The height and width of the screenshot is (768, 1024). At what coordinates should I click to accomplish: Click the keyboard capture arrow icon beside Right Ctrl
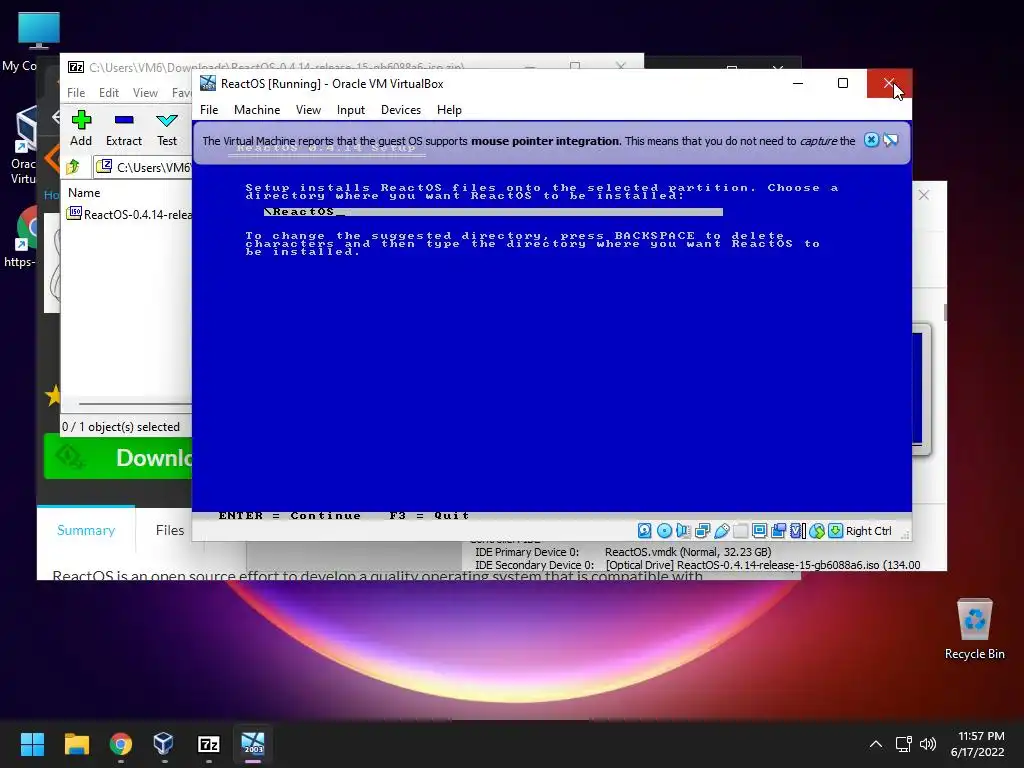pyautogui.click(x=835, y=531)
